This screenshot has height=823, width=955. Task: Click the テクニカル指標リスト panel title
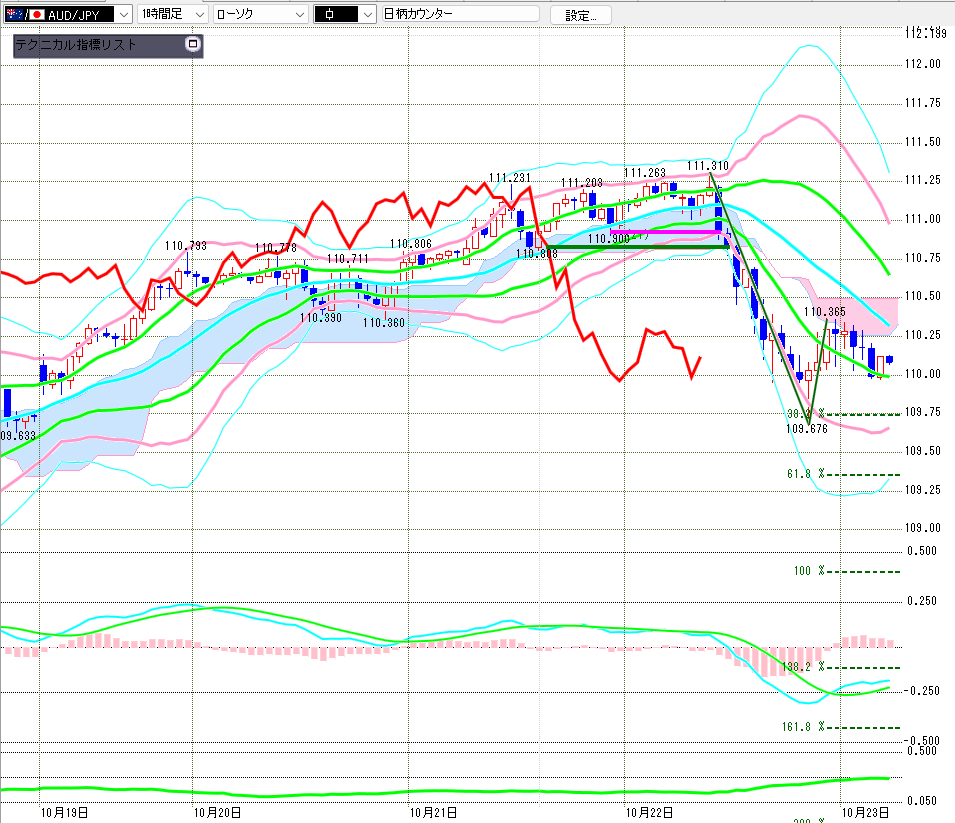tap(76, 44)
